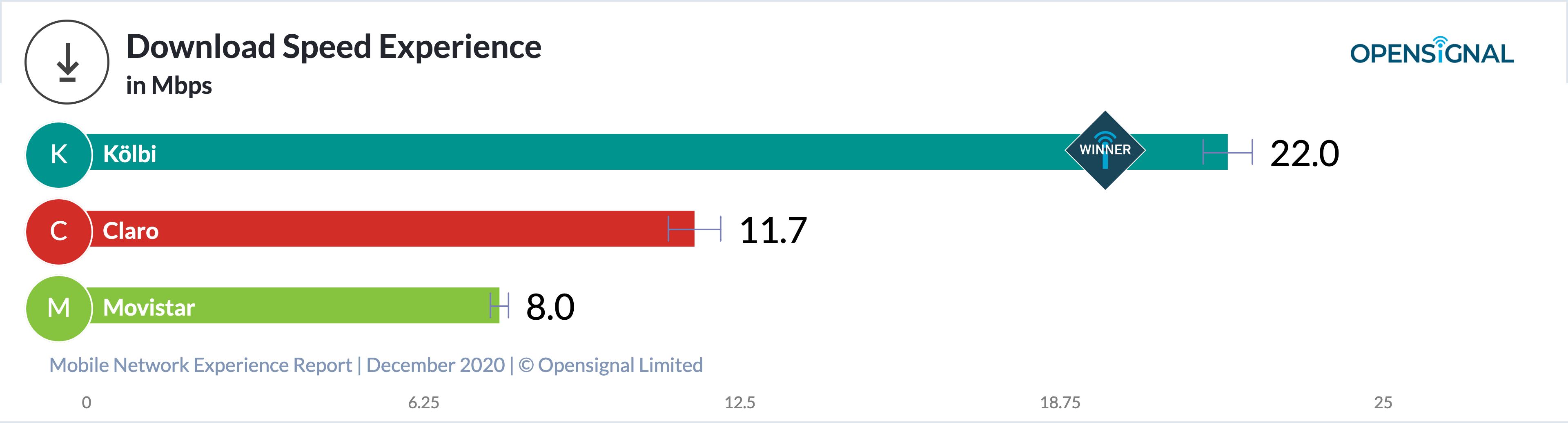Click the 6.25 axis label
The image size is (1568, 423).
click(x=424, y=402)
